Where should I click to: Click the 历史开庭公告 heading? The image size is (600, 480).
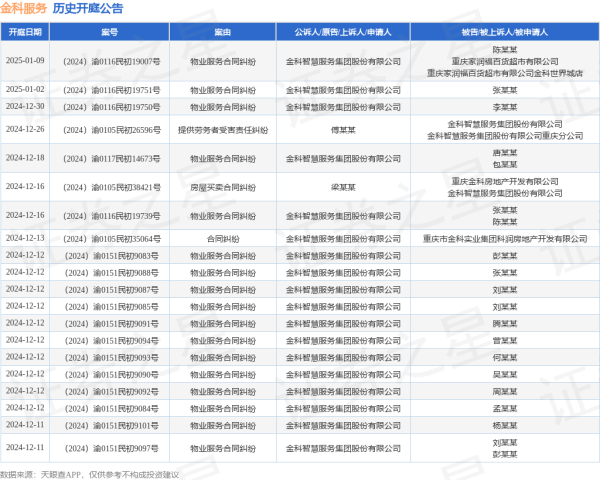click(x=88, y=8)
